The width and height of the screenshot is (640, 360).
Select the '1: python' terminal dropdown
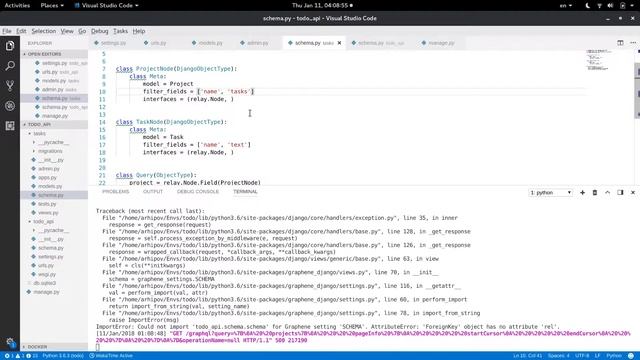pos(551,193)
